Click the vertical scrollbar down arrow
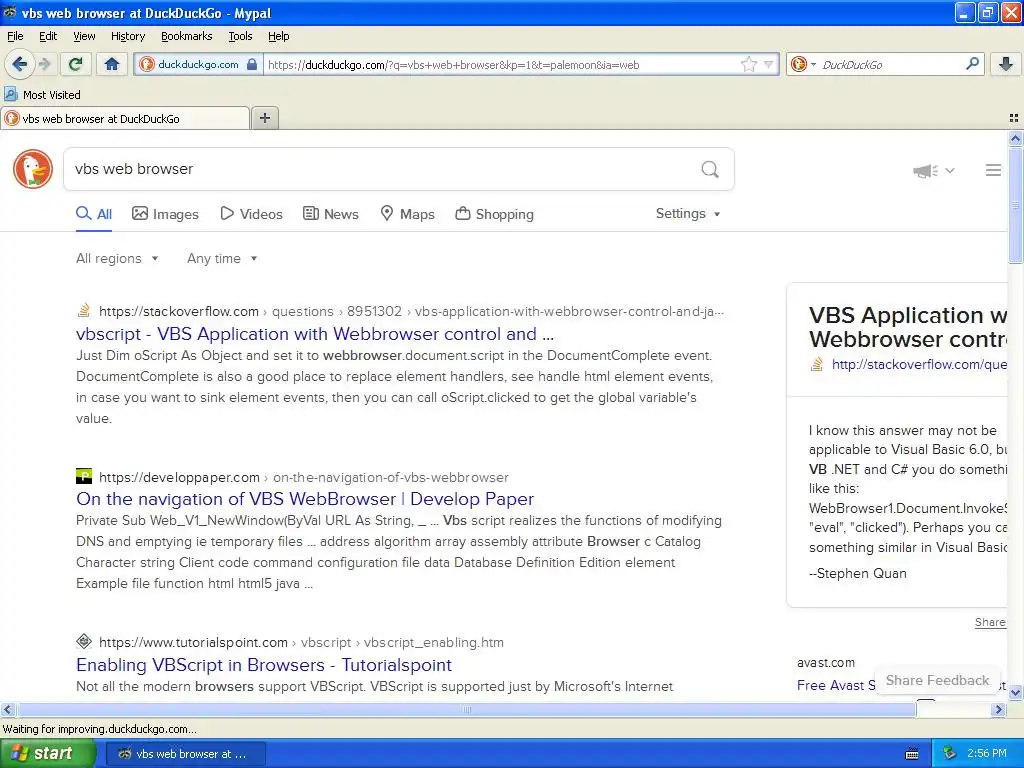This screenshot has width=1024, height=768. tap(1015, 692)
